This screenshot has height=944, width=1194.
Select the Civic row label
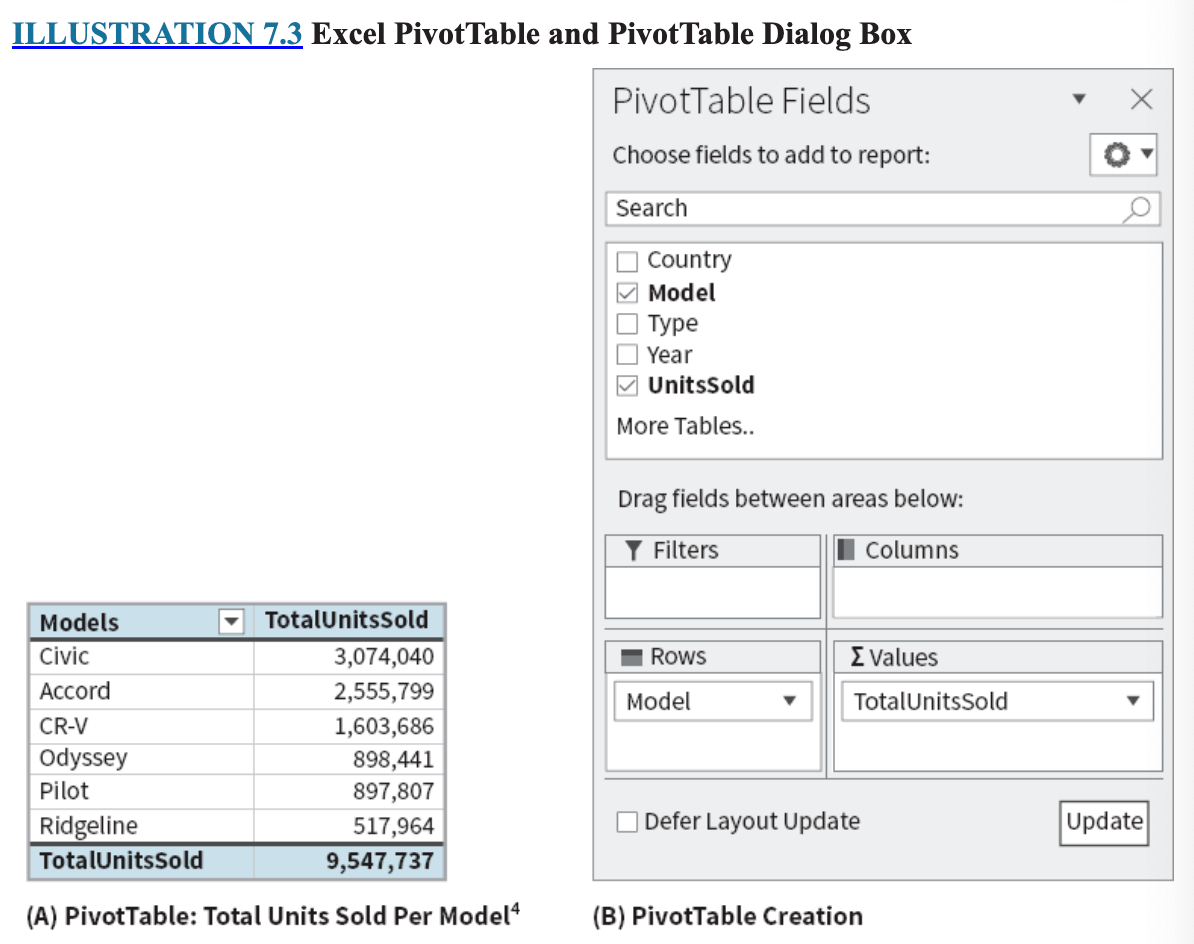point(64,656)
